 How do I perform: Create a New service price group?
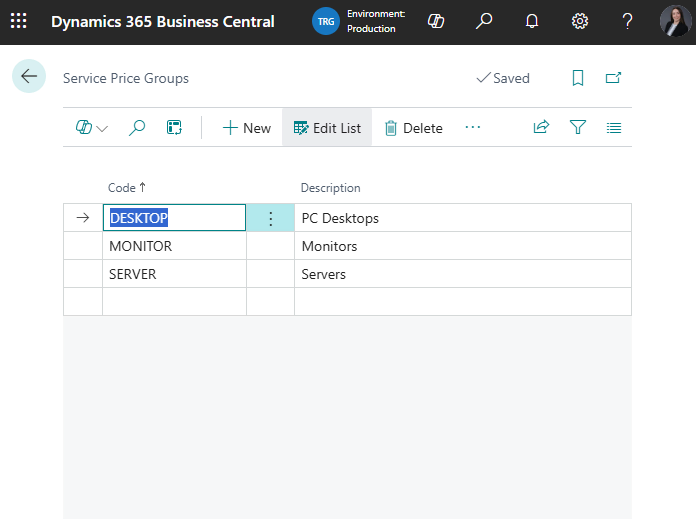click(247, 128)
